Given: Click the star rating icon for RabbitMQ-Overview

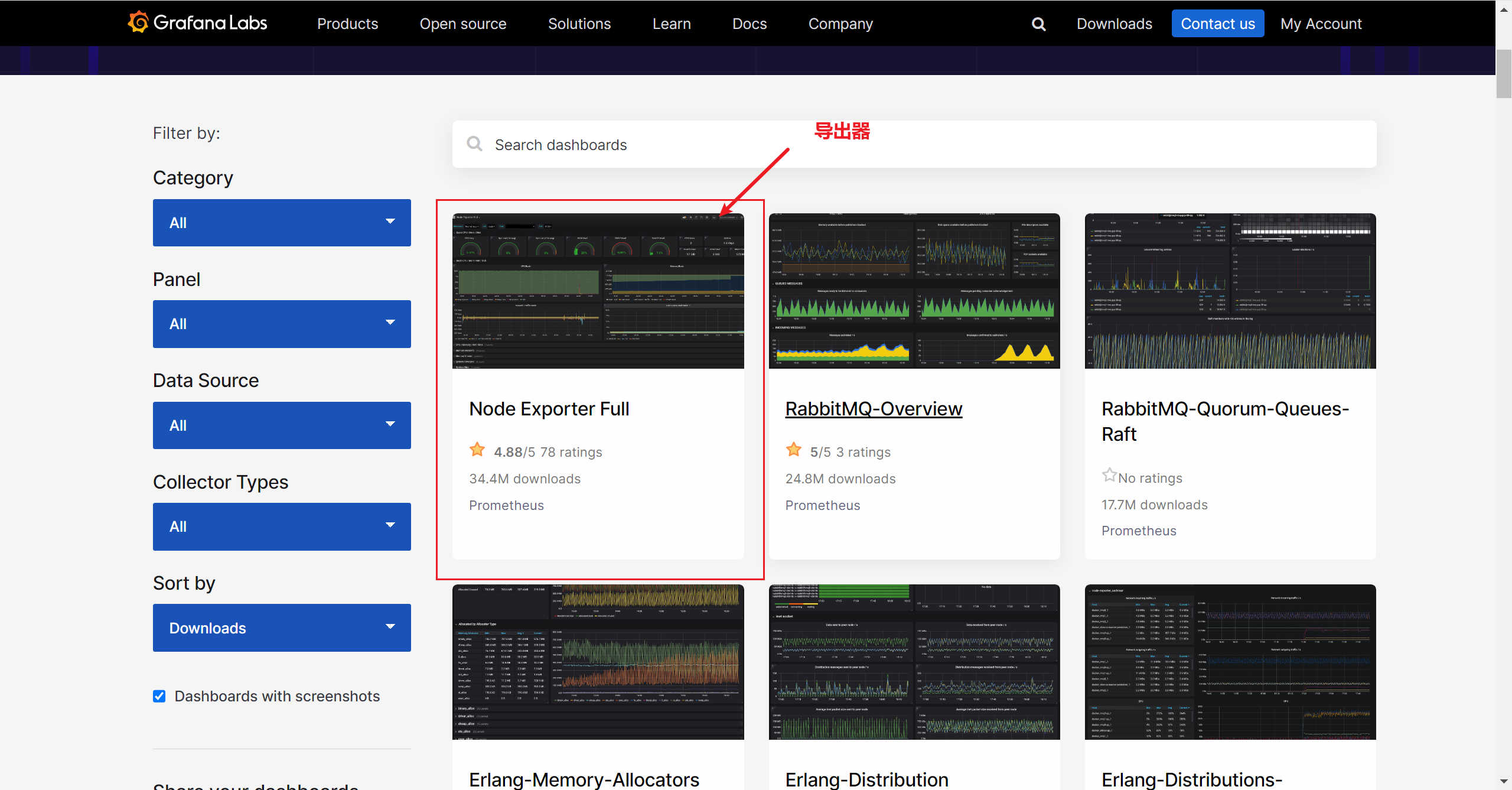Looking at the screenshot, I should tap(794, 450).
